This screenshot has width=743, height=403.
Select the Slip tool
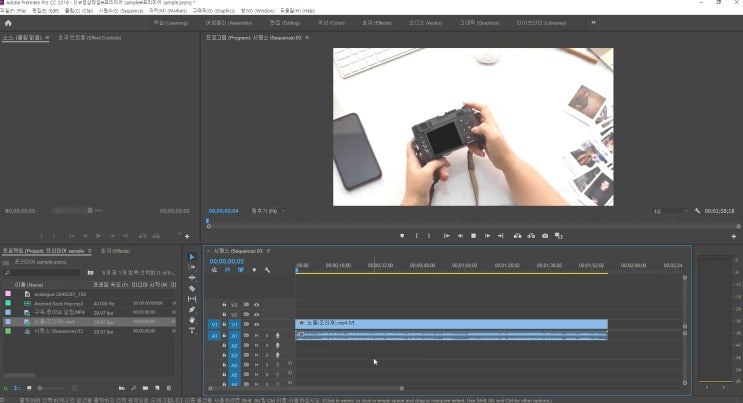192,299
